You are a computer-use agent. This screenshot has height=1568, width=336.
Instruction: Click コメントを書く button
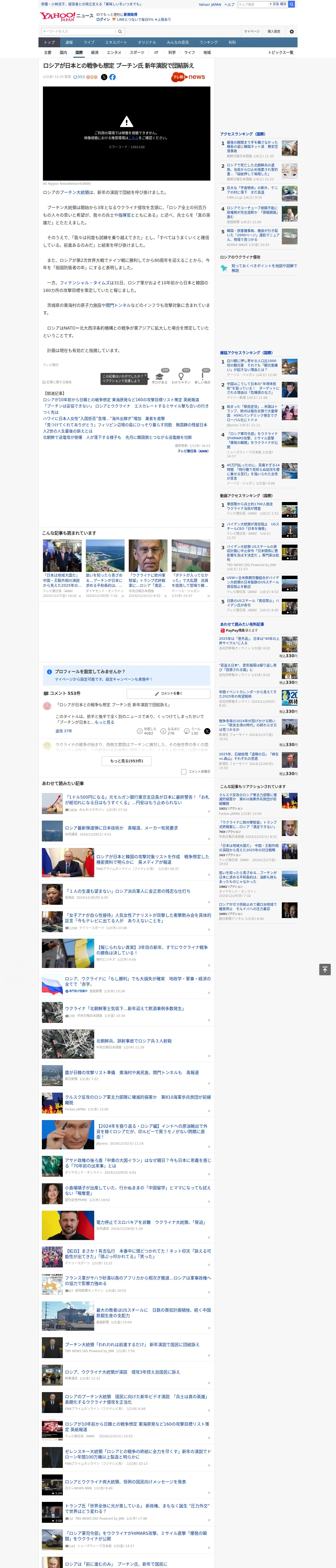click(x=169, y=694)
